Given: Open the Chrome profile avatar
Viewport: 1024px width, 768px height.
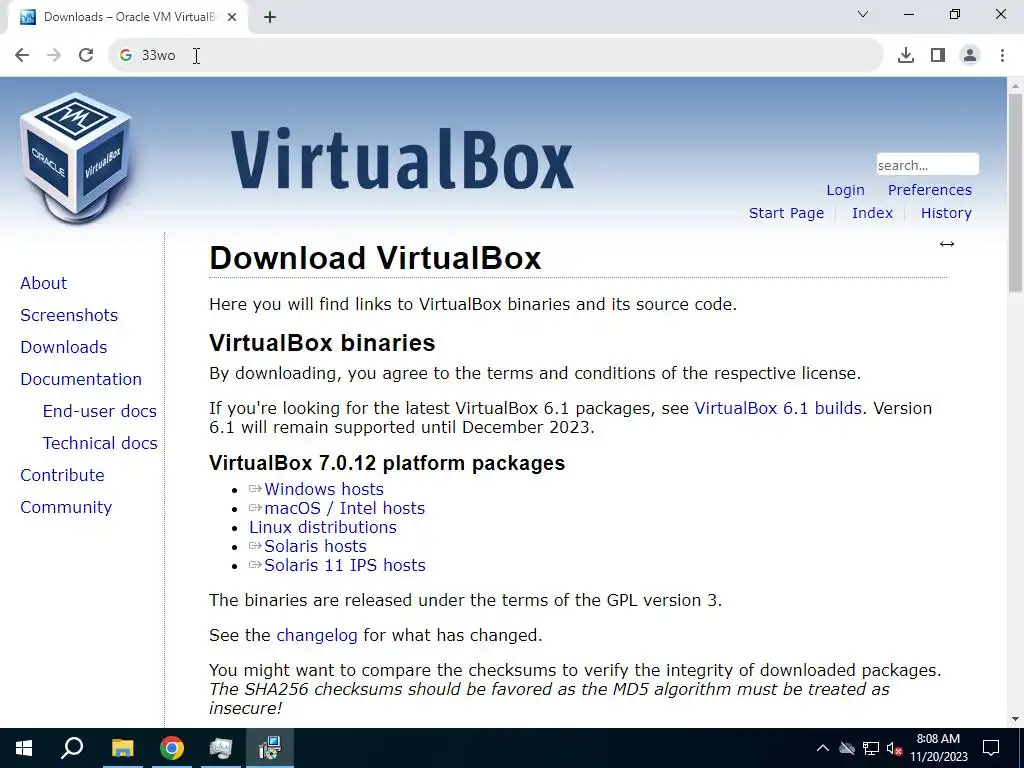Looking at the screenshot, I should (x=970, y=55).
